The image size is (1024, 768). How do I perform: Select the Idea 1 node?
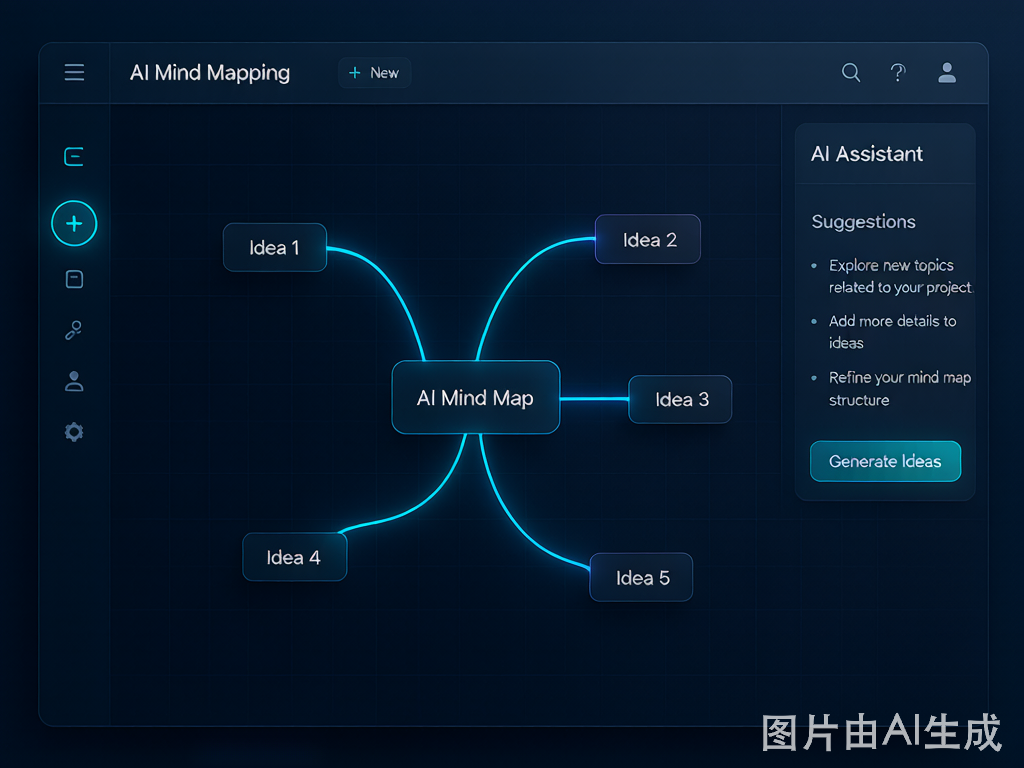[275, 248]
